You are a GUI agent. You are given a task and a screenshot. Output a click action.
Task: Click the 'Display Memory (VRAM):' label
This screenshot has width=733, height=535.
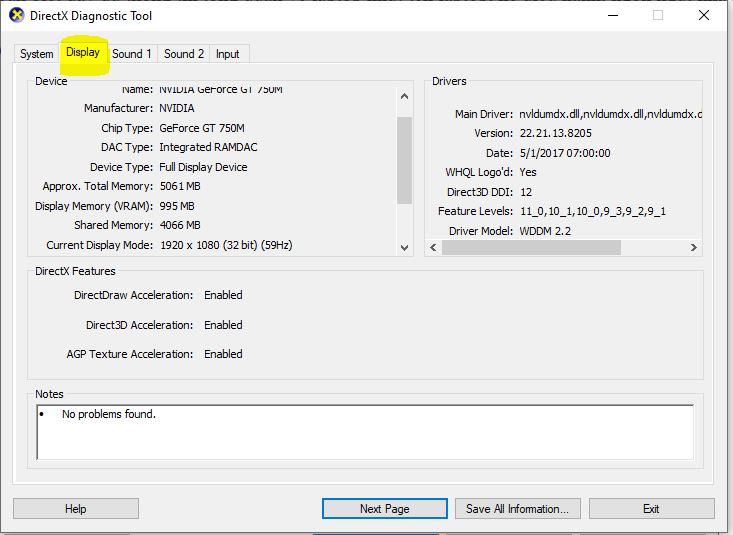[x=94, y=206]
